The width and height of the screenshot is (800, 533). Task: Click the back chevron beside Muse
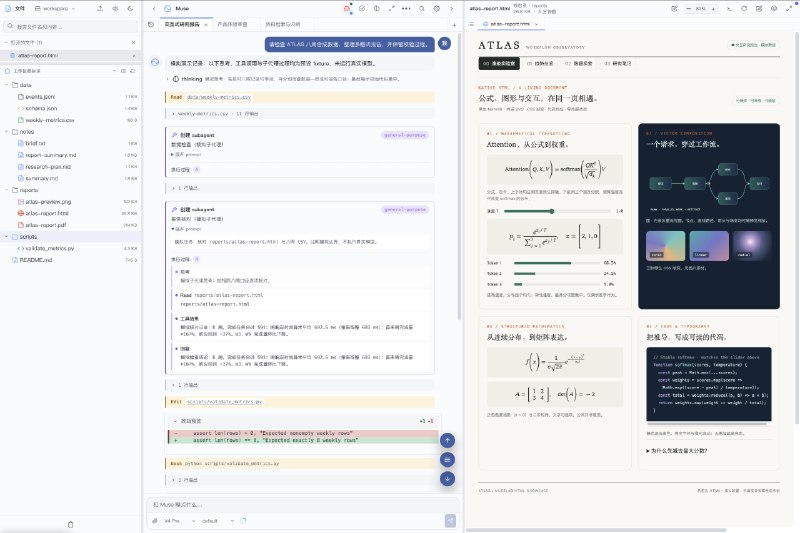[x=154, y=8]
